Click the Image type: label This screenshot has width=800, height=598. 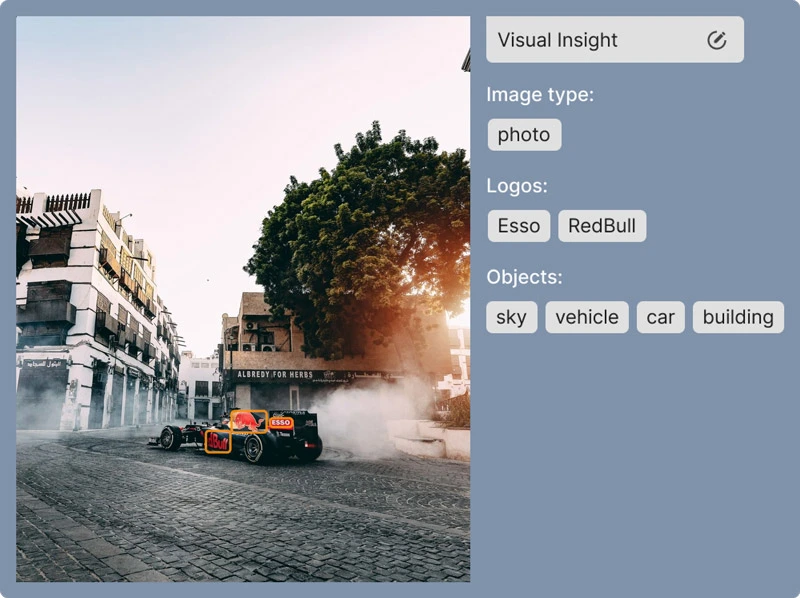tap(540, 94)
